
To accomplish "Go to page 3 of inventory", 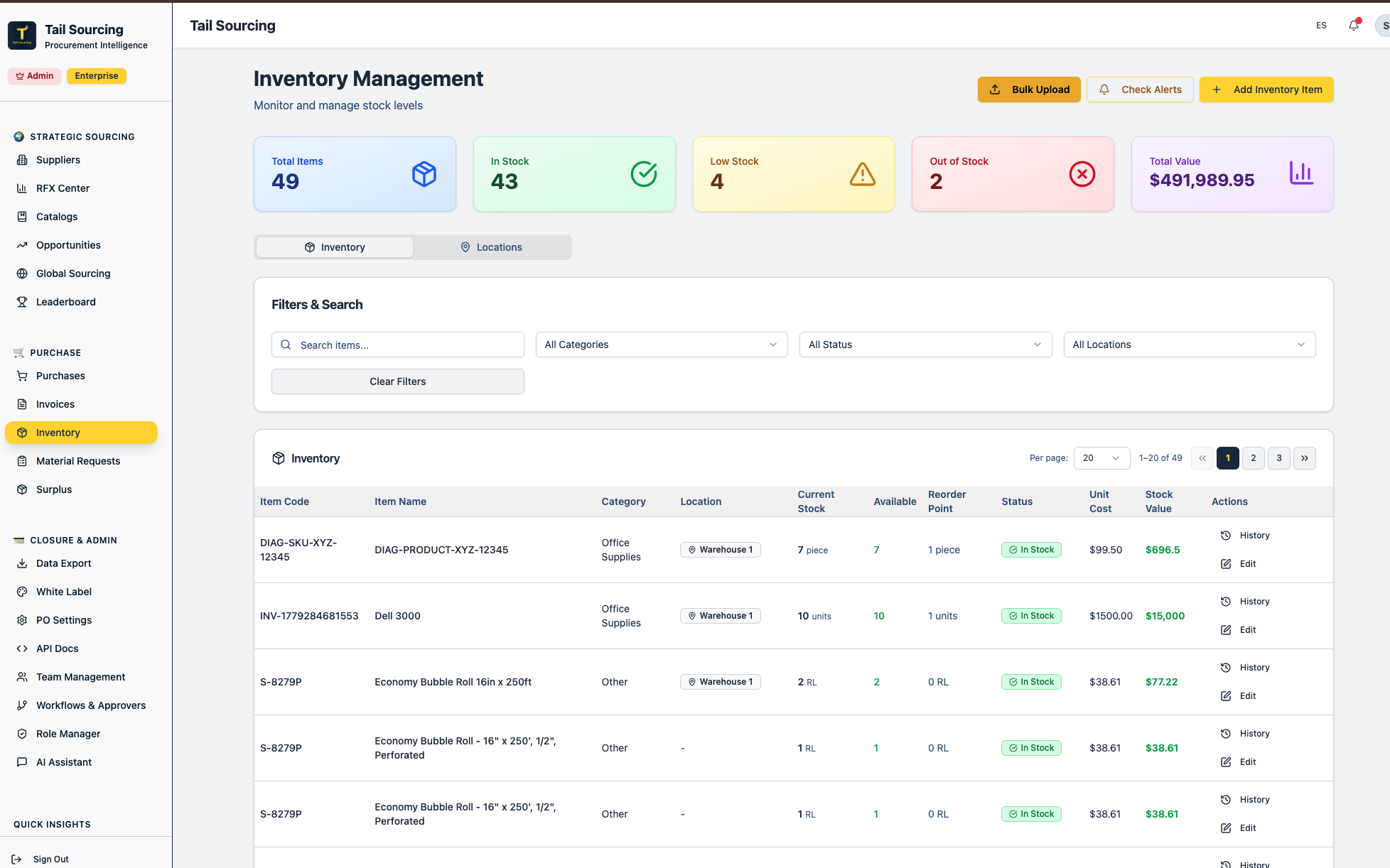I will tap(1279, 458).
